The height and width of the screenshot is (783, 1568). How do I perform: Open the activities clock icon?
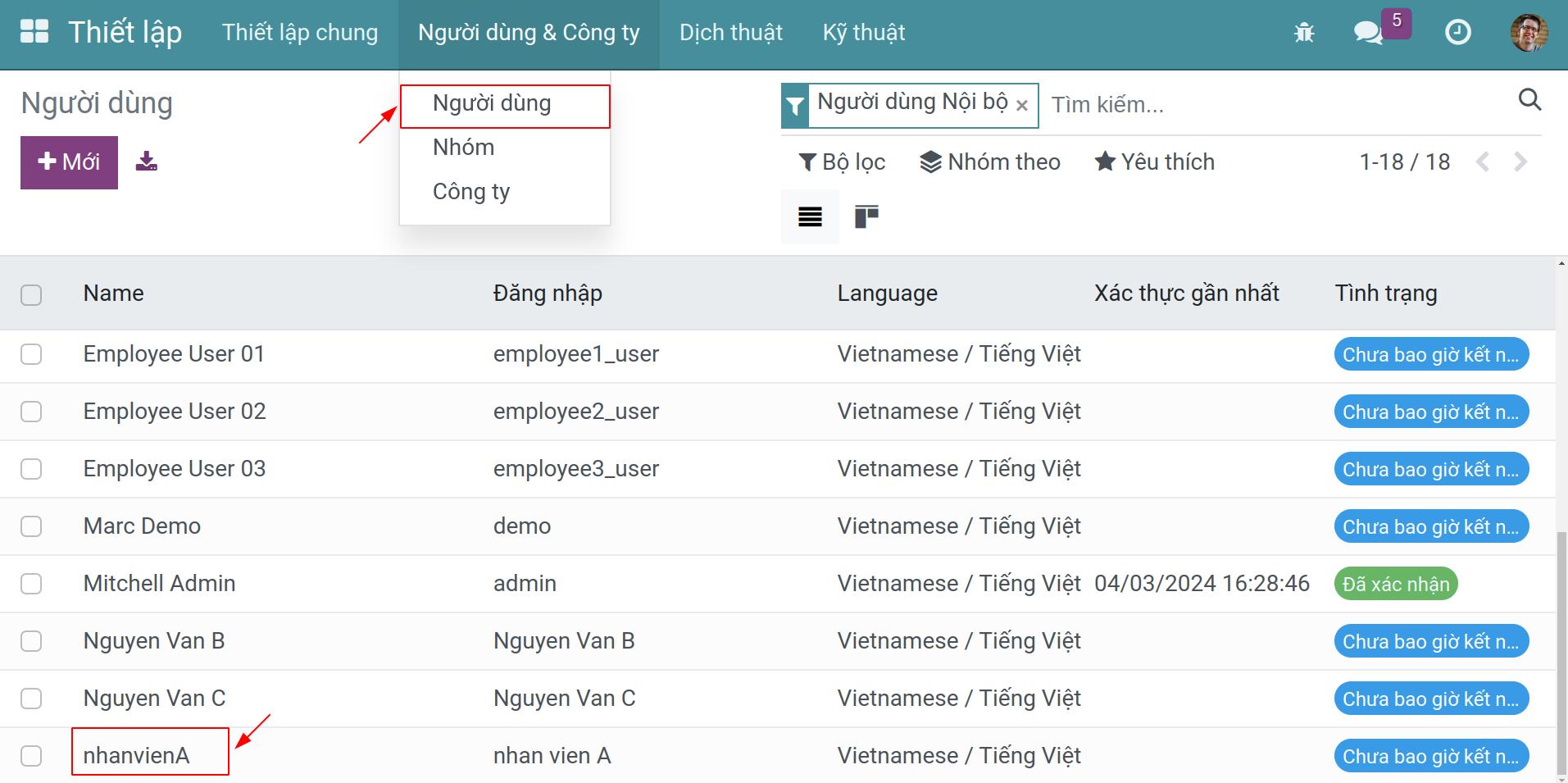tap(1457, 33)
